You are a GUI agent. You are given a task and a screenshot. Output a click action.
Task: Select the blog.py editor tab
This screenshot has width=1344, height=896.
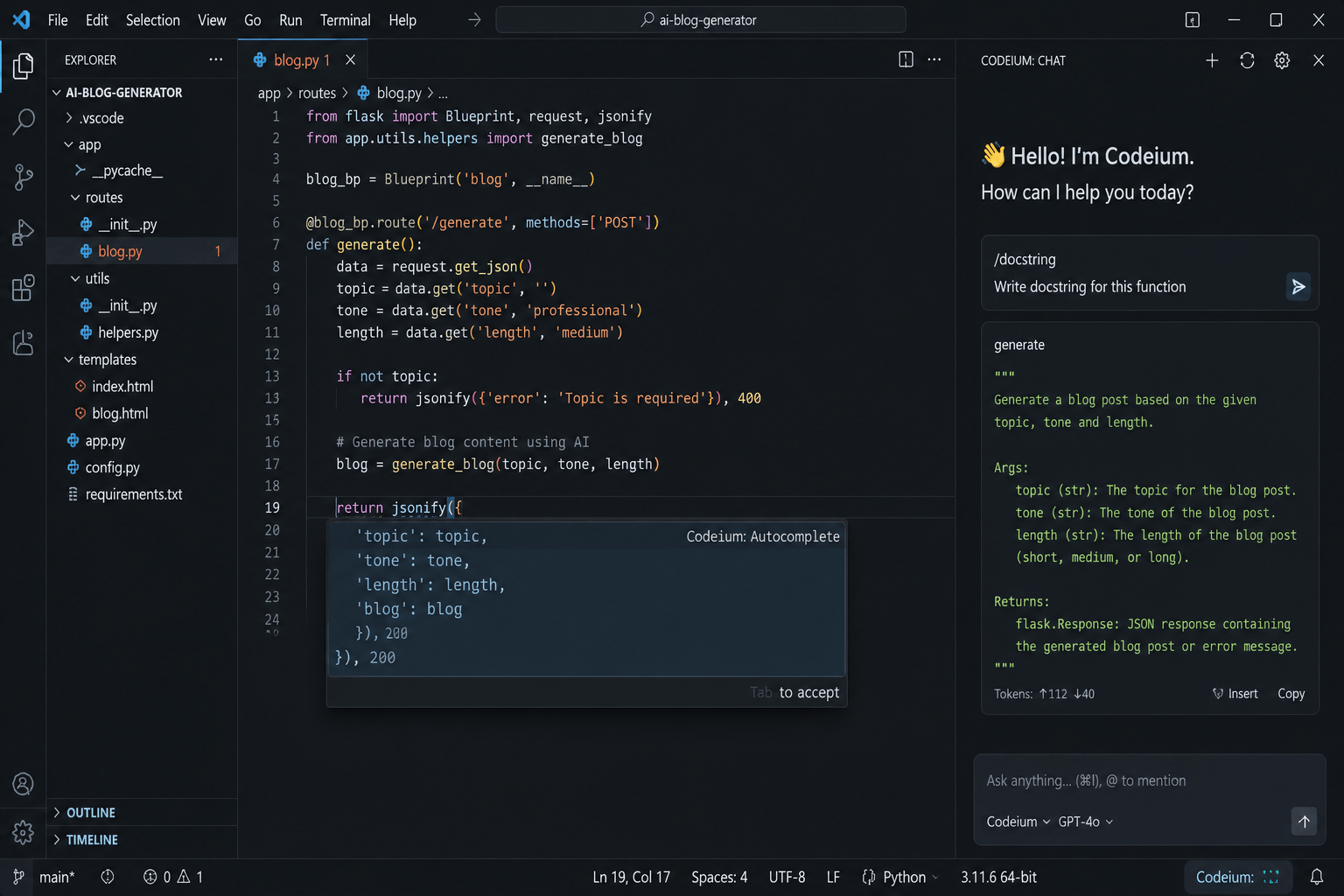[303, 59]
